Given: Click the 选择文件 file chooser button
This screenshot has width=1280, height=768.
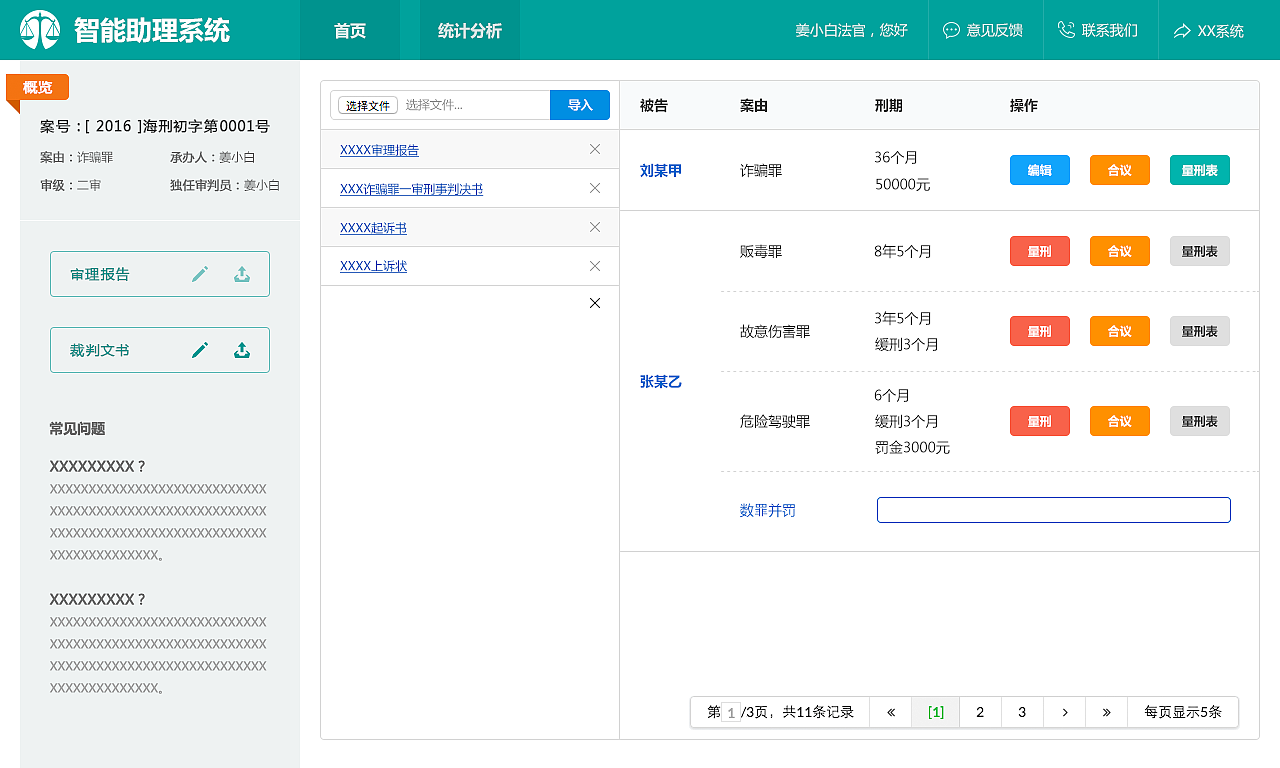Looking at the screenshot, I should 368,105.
